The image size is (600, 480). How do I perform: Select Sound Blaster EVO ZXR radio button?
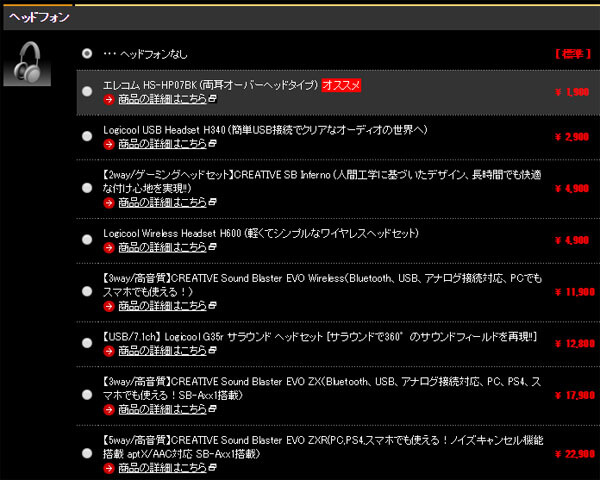pyautogui.click(x=87, y=453)
